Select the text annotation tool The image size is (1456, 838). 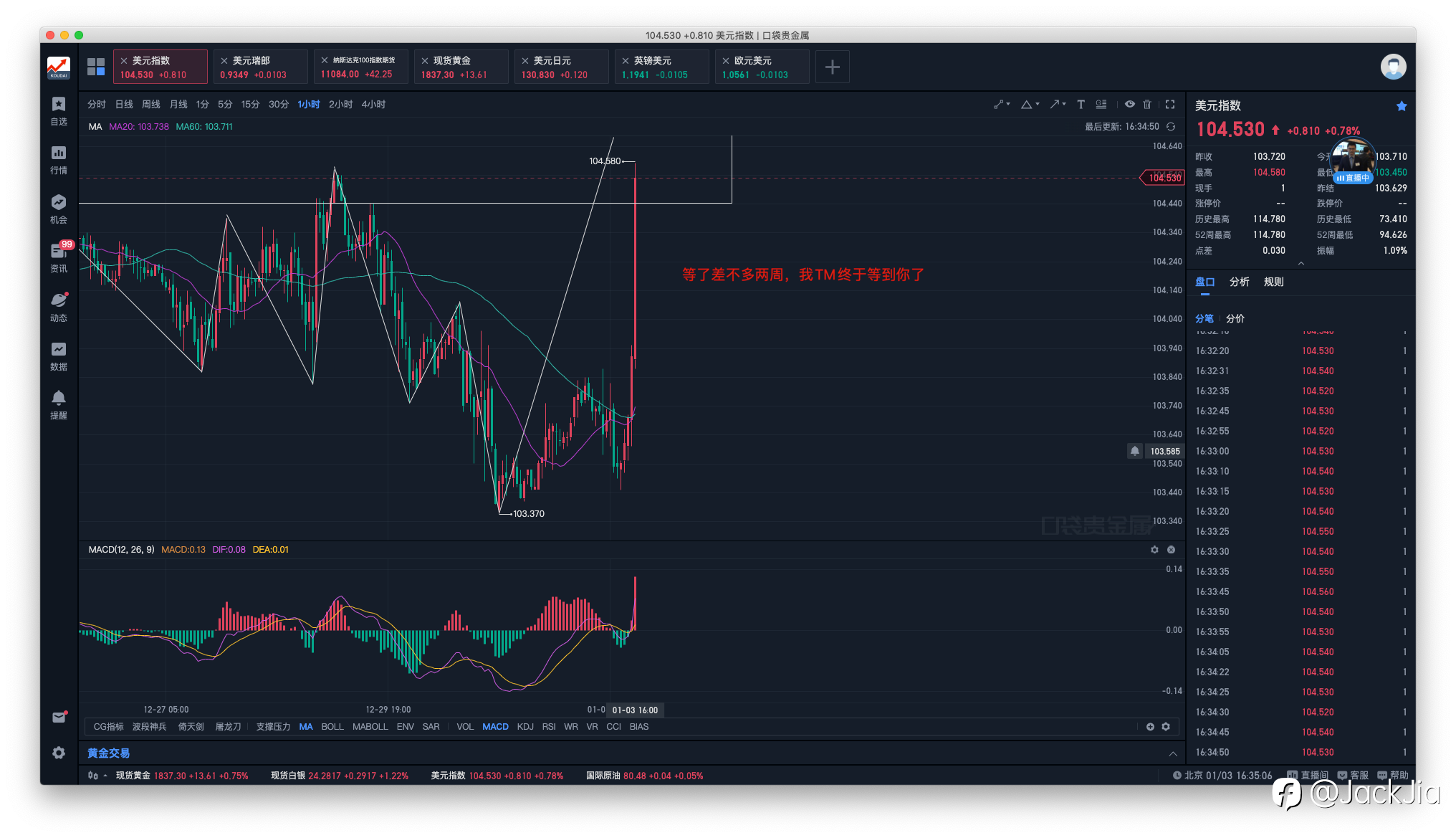[1081, 105]
